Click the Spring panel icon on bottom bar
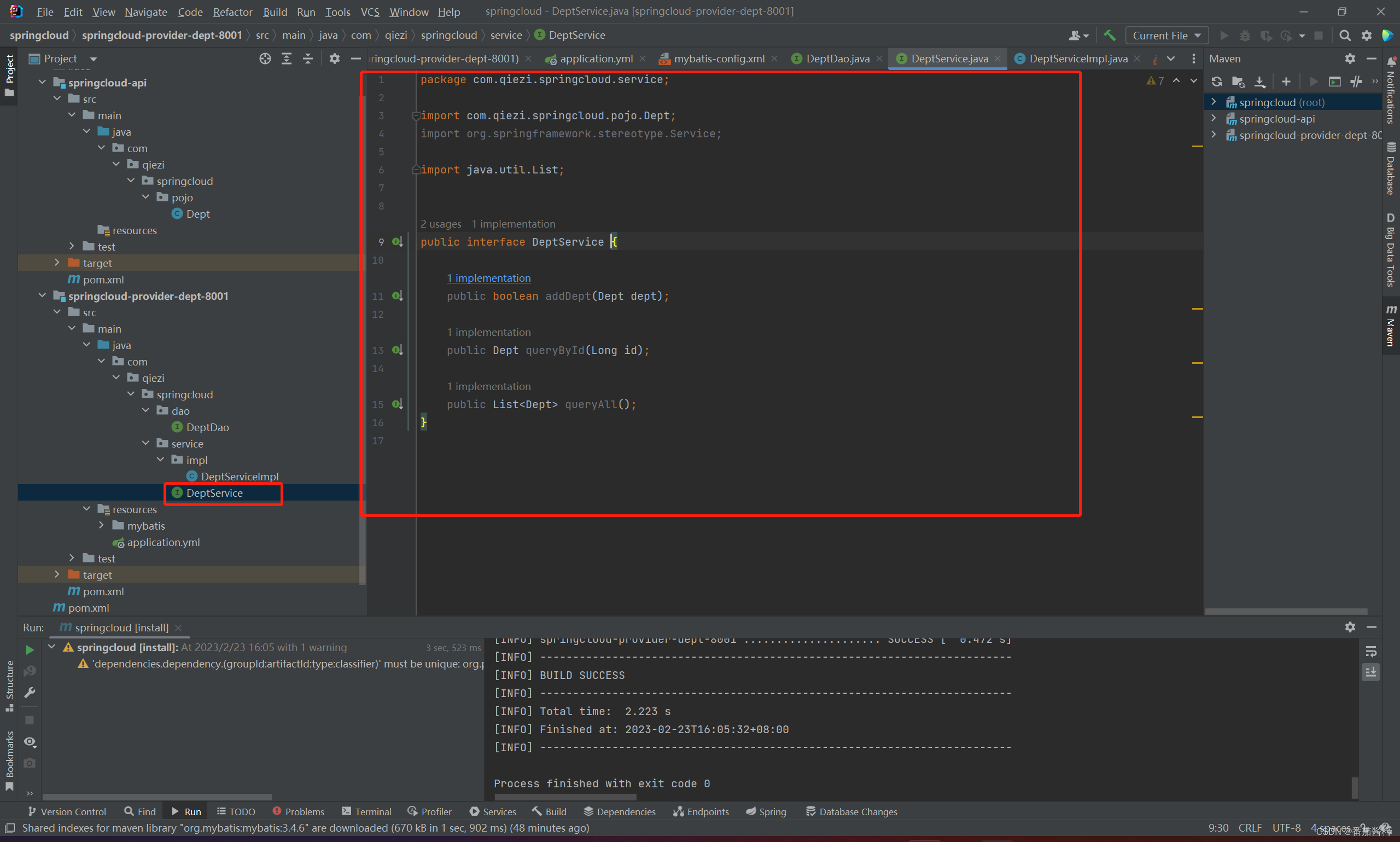 [x=771, y=811]
